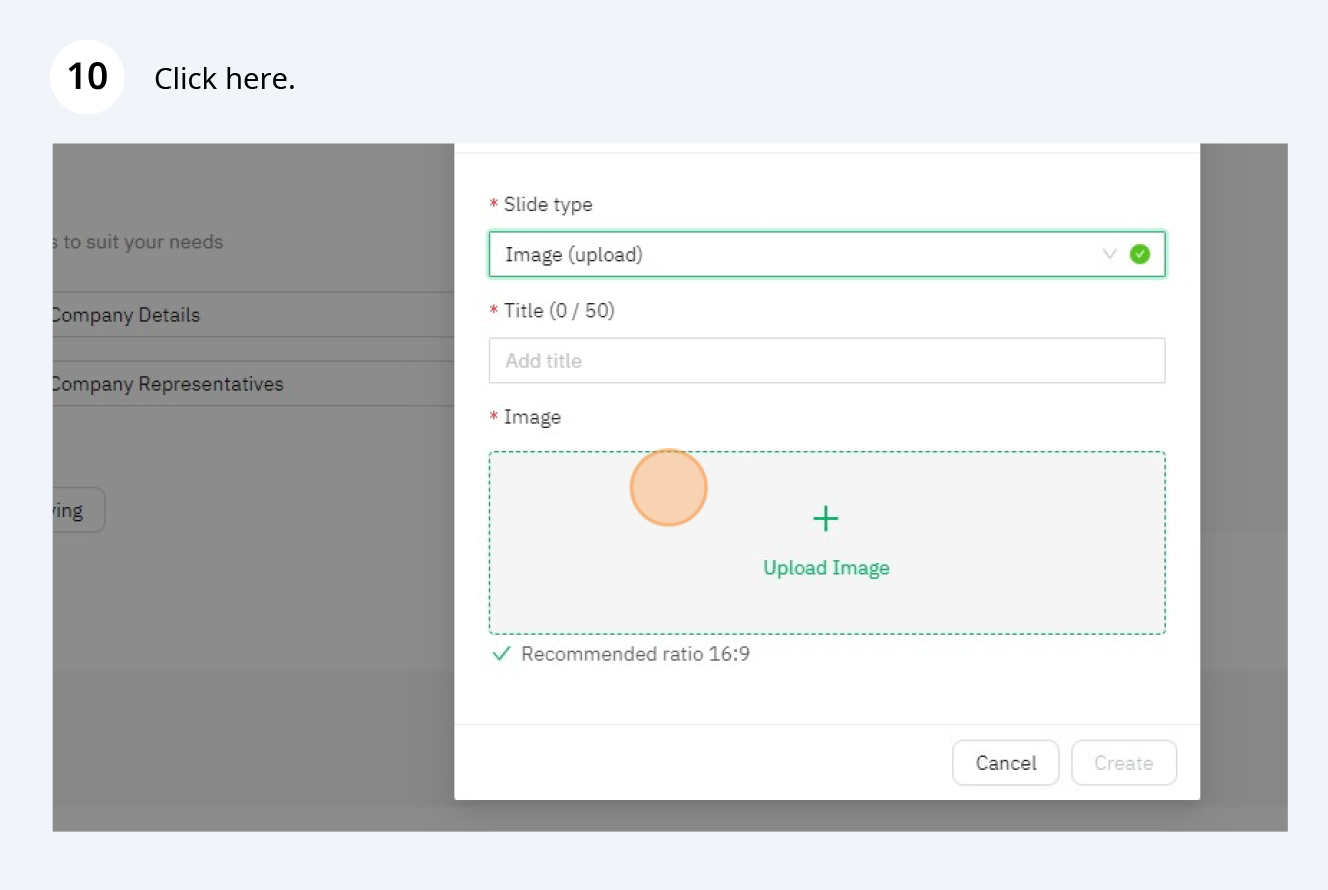Click the "to suit your needs" text
1328x890 pixels.
(x=142, y=242)
